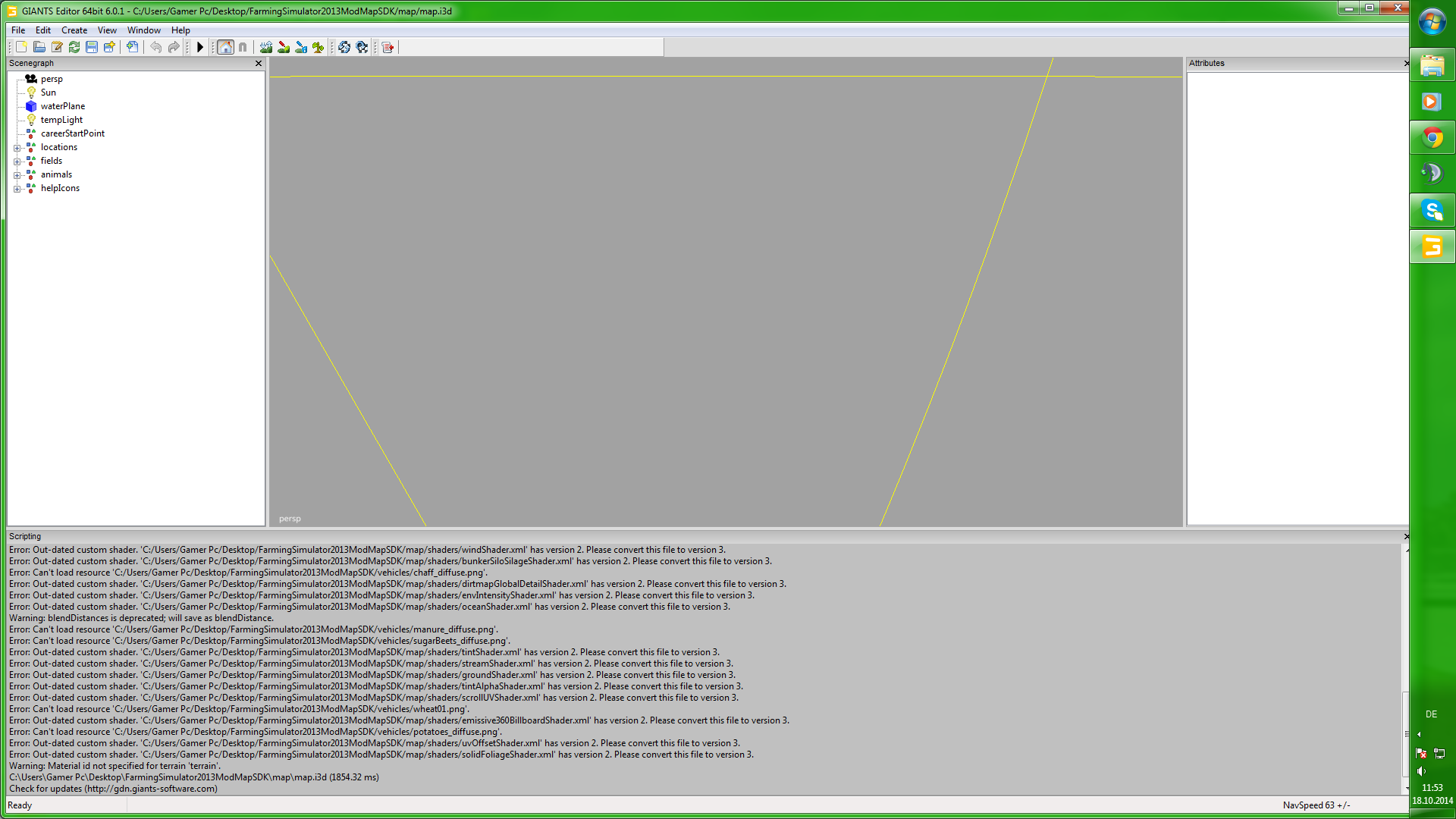The width and height of the screenshot is (1456, 819).
Task: Click the clear scripting log icon
Action: (388, 47)
